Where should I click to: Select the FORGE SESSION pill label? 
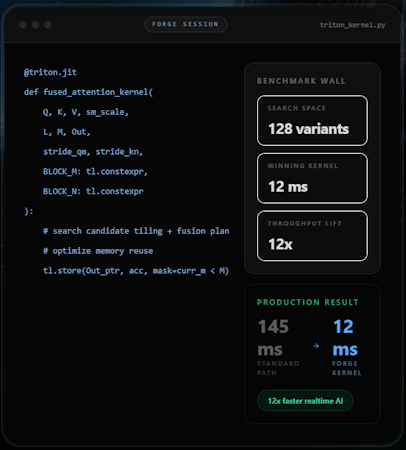click(x=186, y=24)
